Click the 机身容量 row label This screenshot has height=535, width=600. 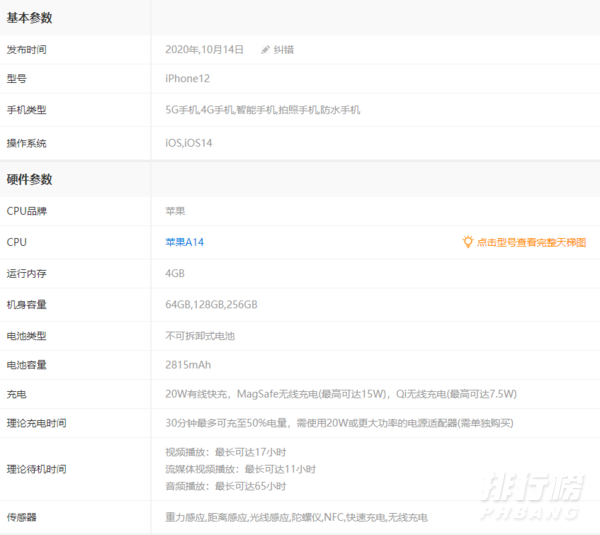[26, 305]
